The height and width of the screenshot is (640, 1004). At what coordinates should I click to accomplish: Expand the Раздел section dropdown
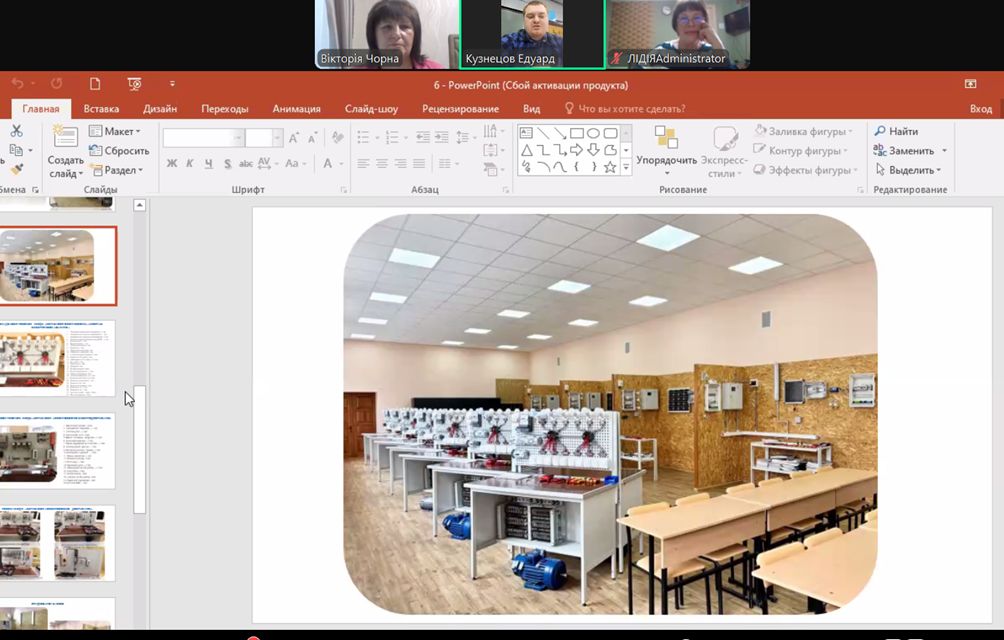pos(116,170)
